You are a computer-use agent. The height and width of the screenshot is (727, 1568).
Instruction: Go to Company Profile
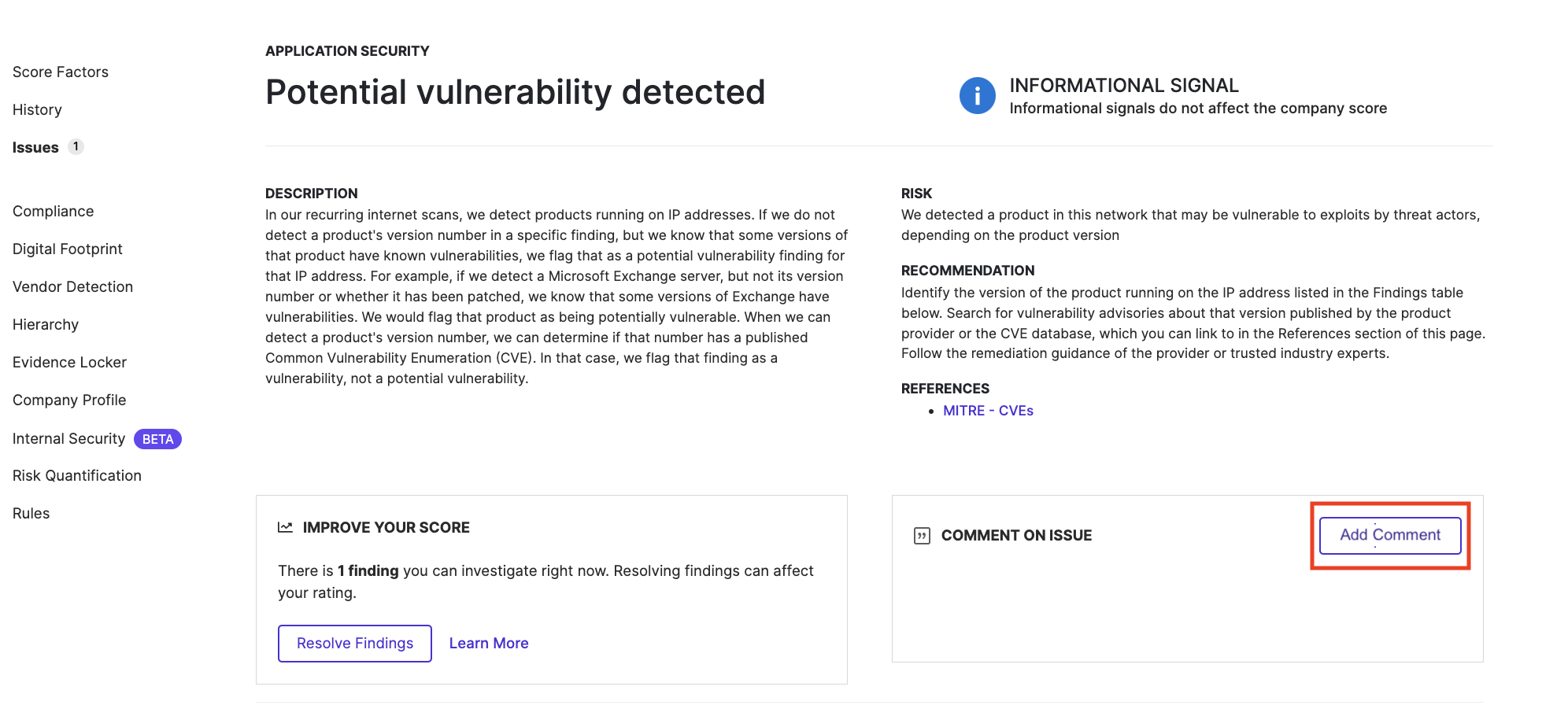[69, 400]
